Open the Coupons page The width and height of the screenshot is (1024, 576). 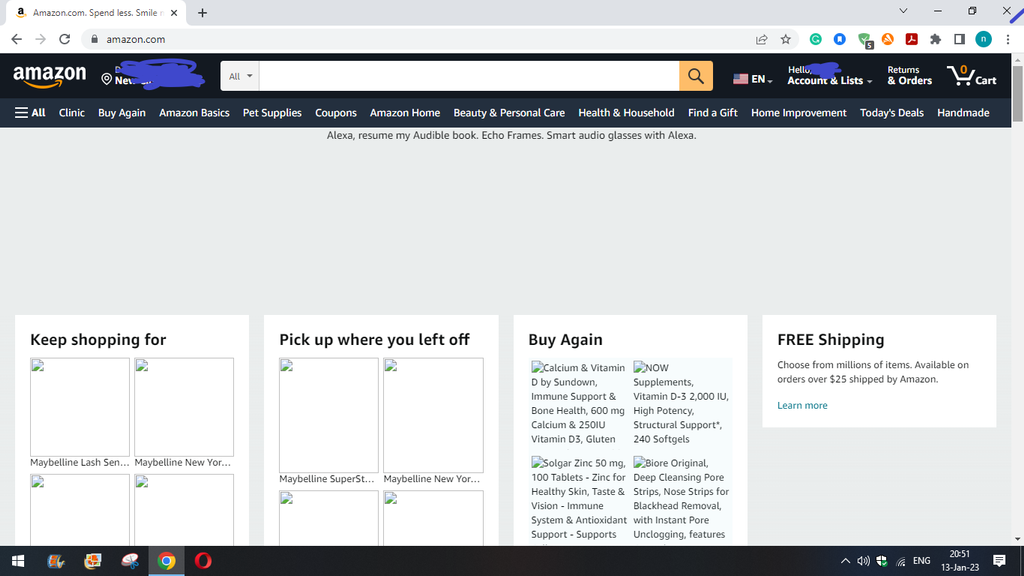[x=336, y=112]
